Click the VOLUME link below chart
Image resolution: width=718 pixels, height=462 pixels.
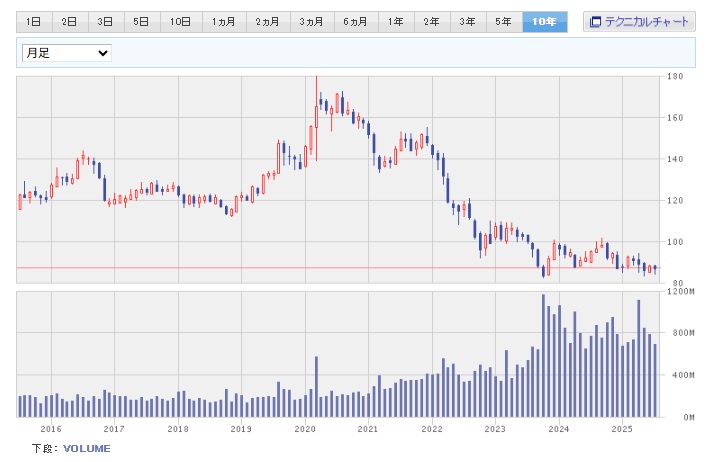[x=87, y=448]
